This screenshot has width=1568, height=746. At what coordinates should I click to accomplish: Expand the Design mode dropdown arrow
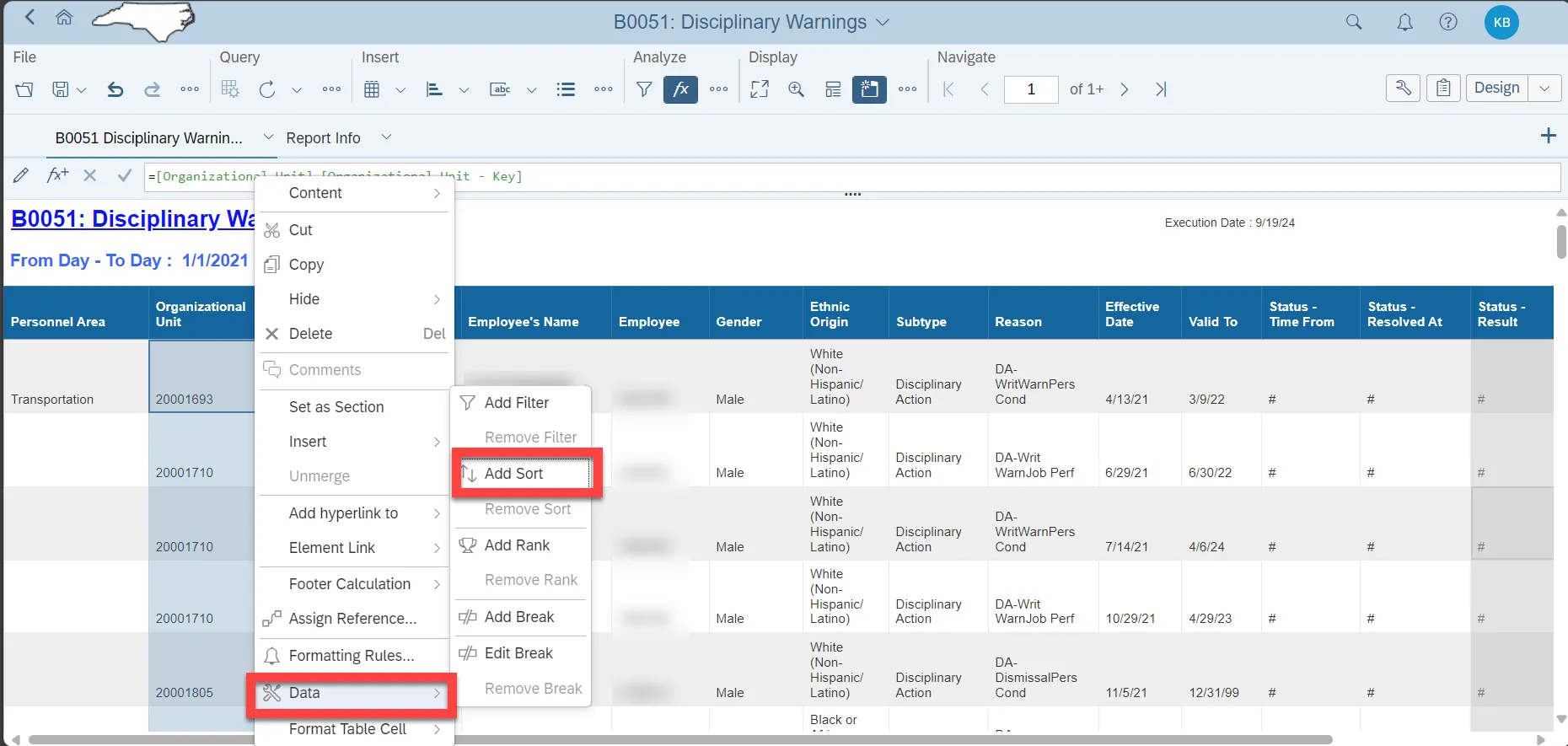(x=1544, y=88)
